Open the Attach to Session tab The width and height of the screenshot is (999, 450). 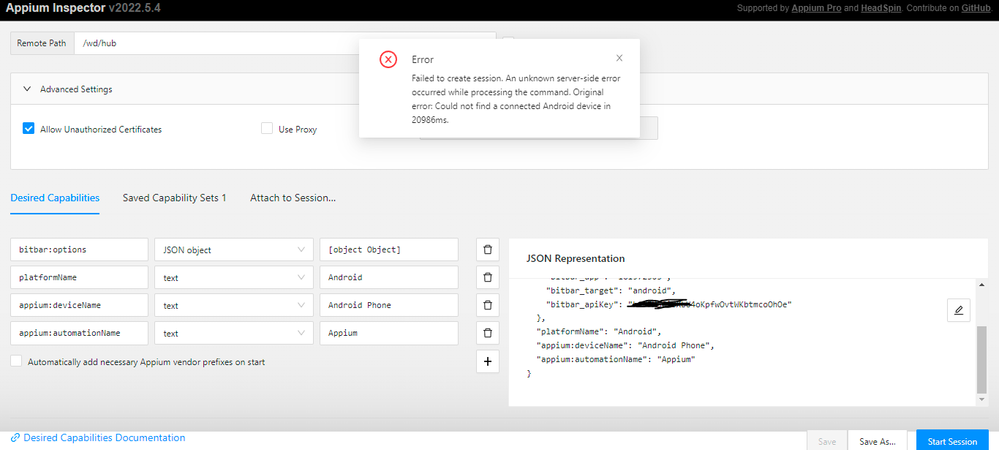click(x=292, y=198)
